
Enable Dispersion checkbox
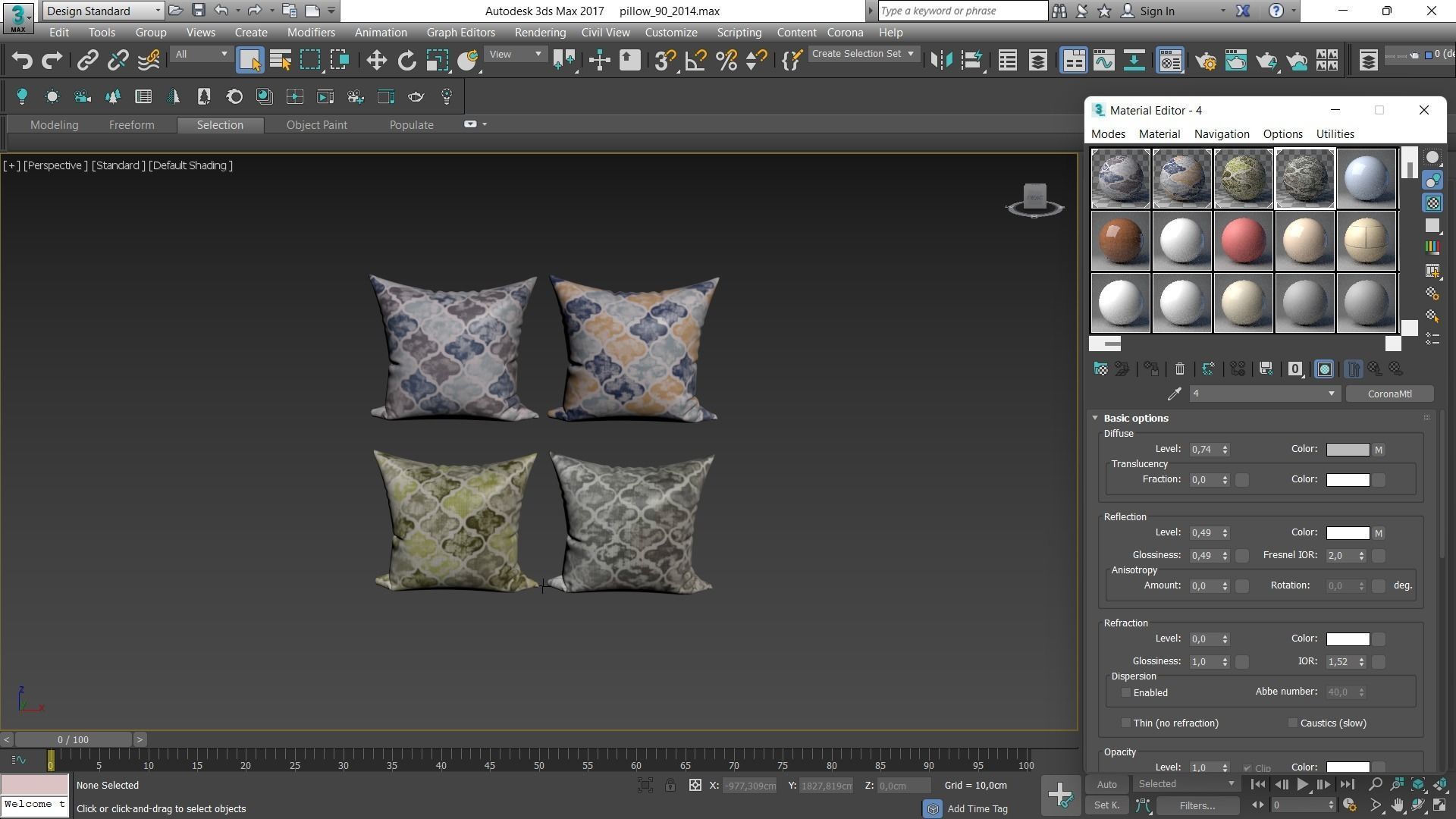coord(1126,692)
